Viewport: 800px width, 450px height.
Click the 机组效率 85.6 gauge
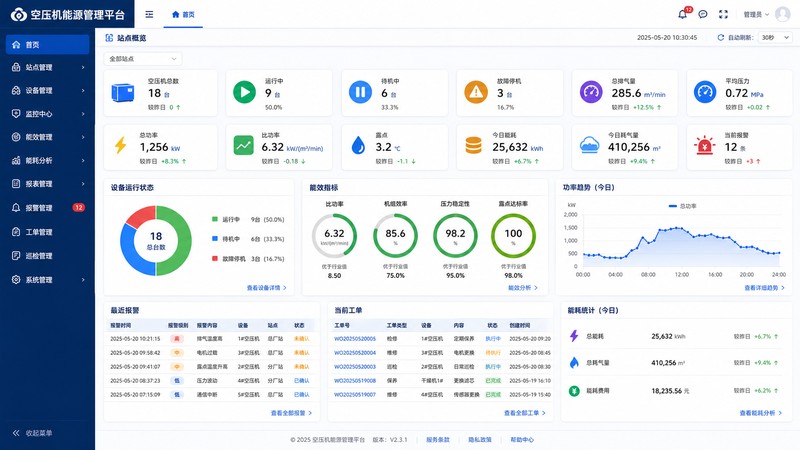(395, 235)
